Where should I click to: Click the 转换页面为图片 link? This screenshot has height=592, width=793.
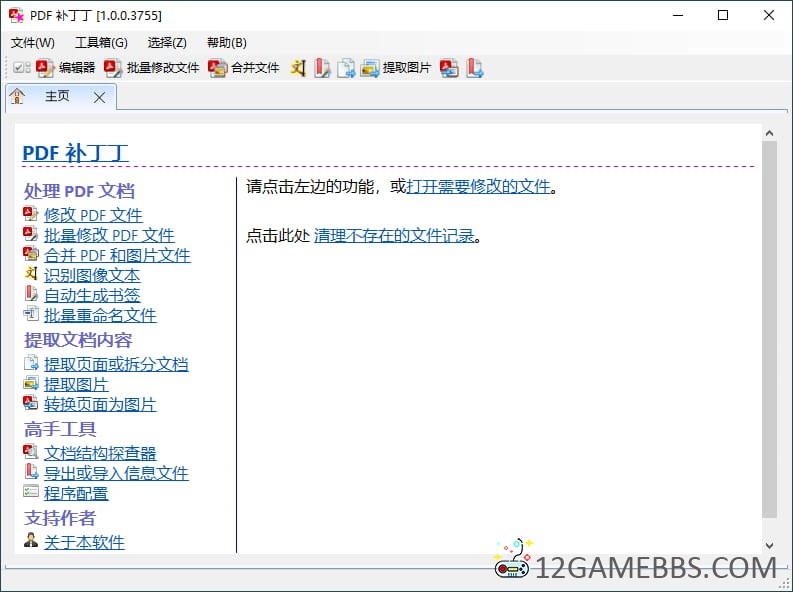(x=100, y=404)
